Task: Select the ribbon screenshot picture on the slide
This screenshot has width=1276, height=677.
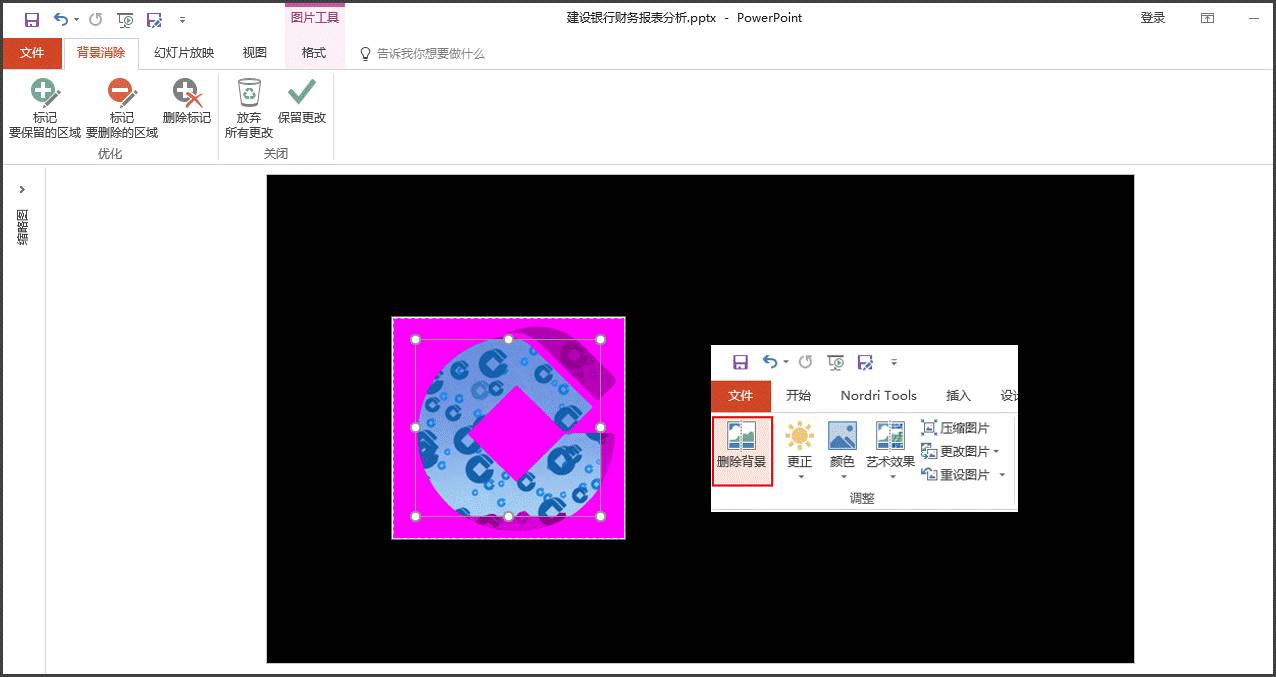Action: tap(864, 428)
